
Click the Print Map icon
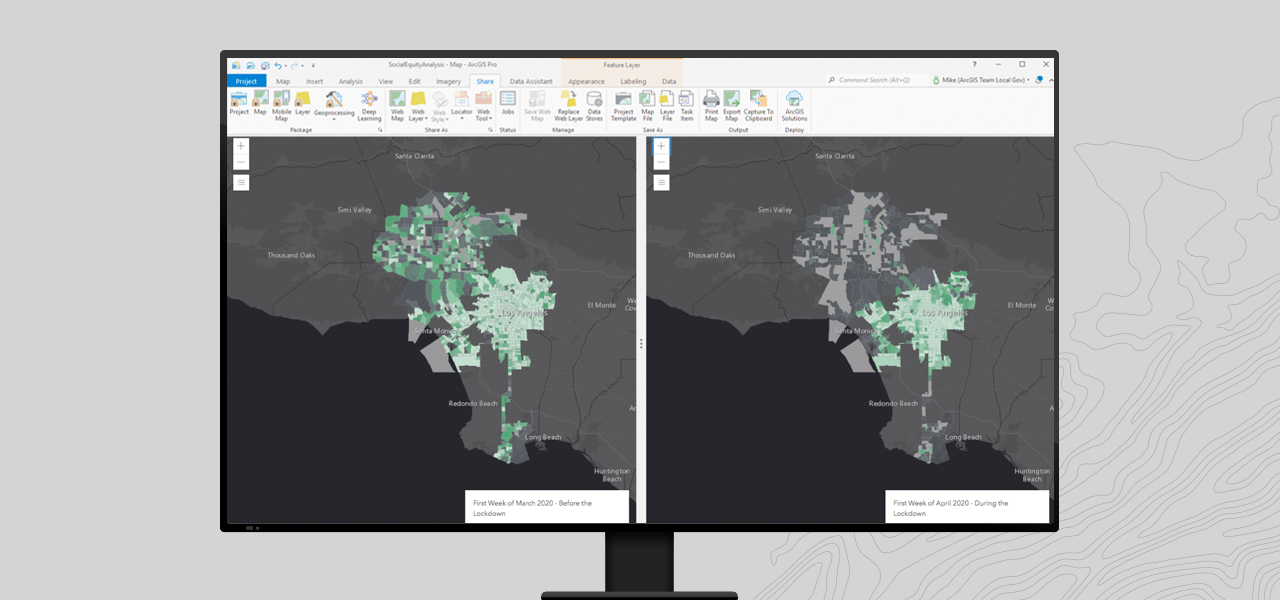tap(711, 105)
